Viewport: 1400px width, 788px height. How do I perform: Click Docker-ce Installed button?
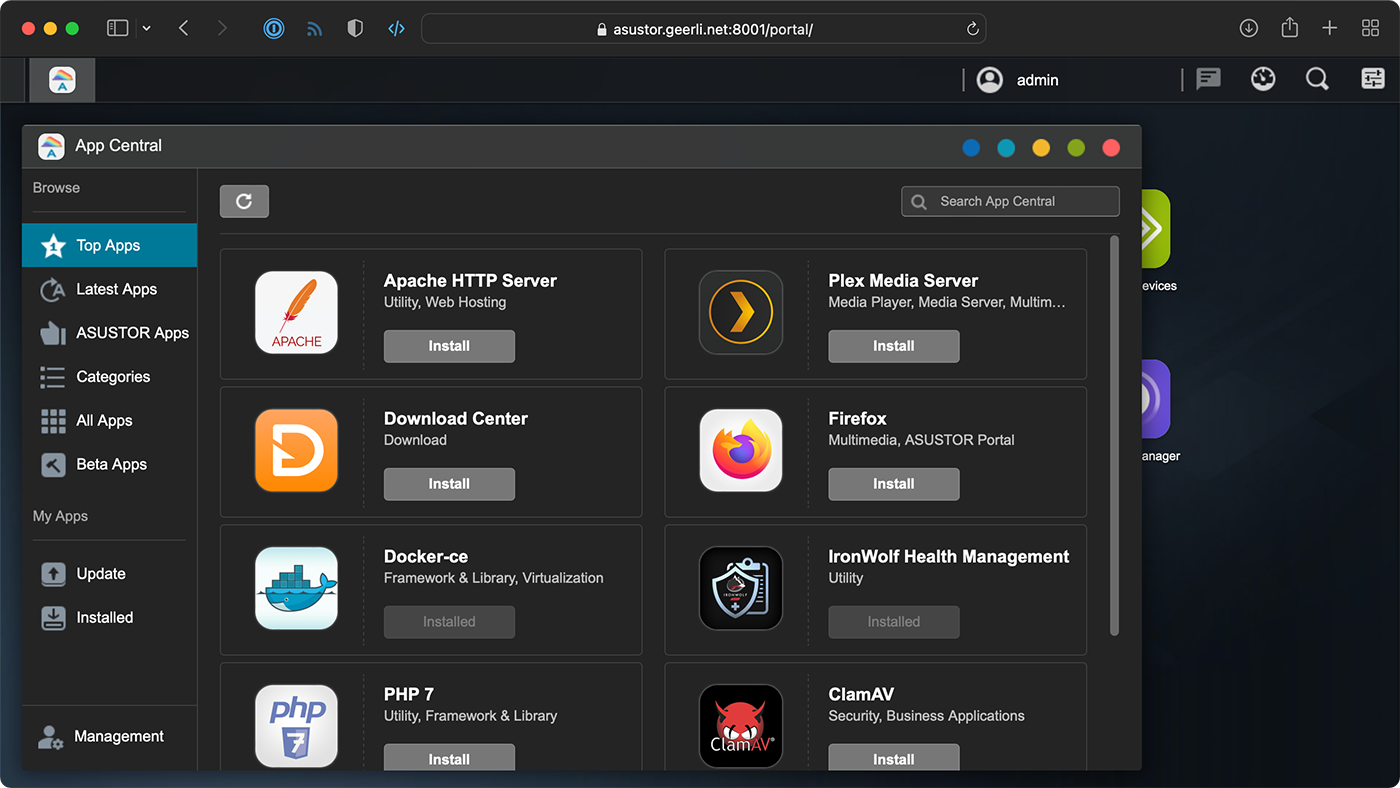tap(449, 622)
